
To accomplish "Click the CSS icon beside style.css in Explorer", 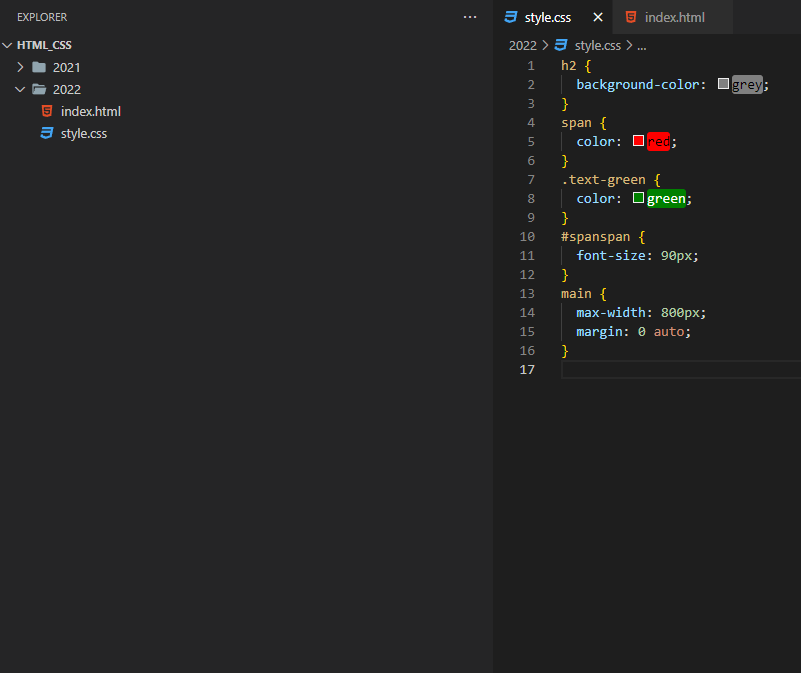I will pos(46,133).
